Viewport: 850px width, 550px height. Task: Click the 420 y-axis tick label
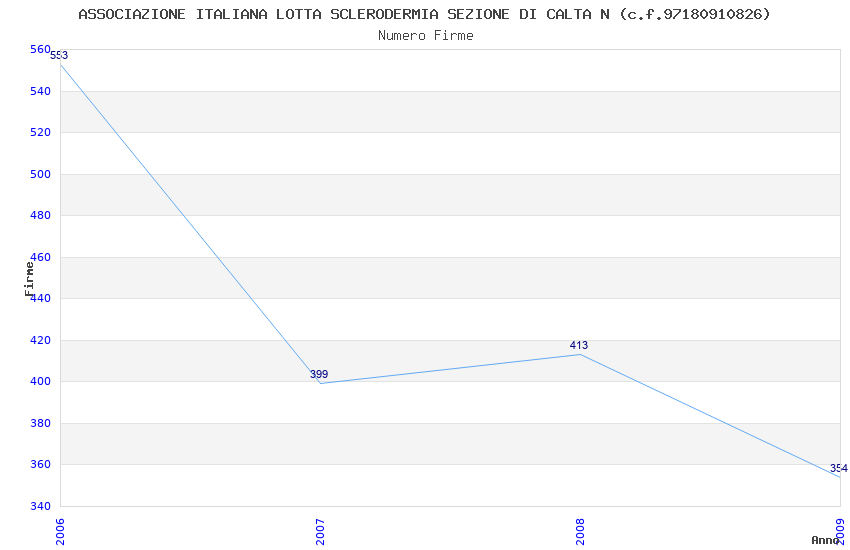(x=40, y=340)
